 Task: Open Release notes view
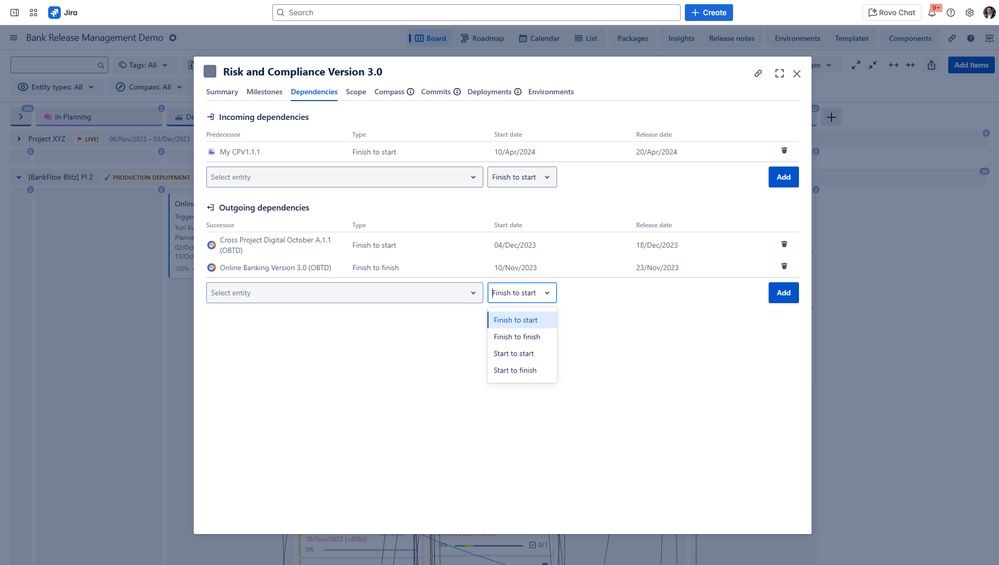point(731,38)
